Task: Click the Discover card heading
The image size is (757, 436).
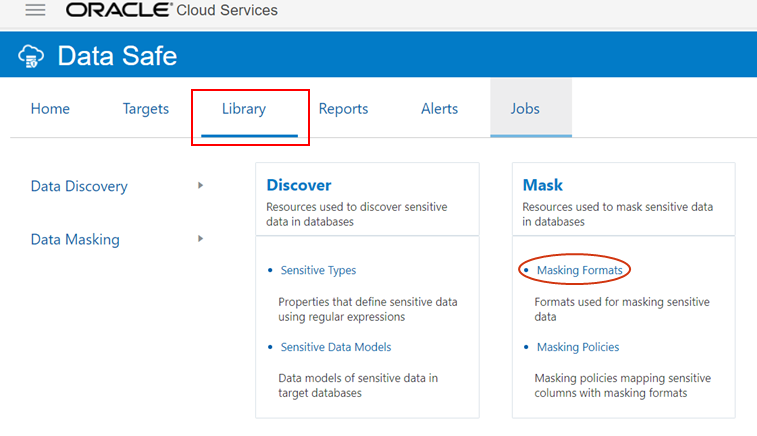Action: pyautogui.click(x=299, y=185)
